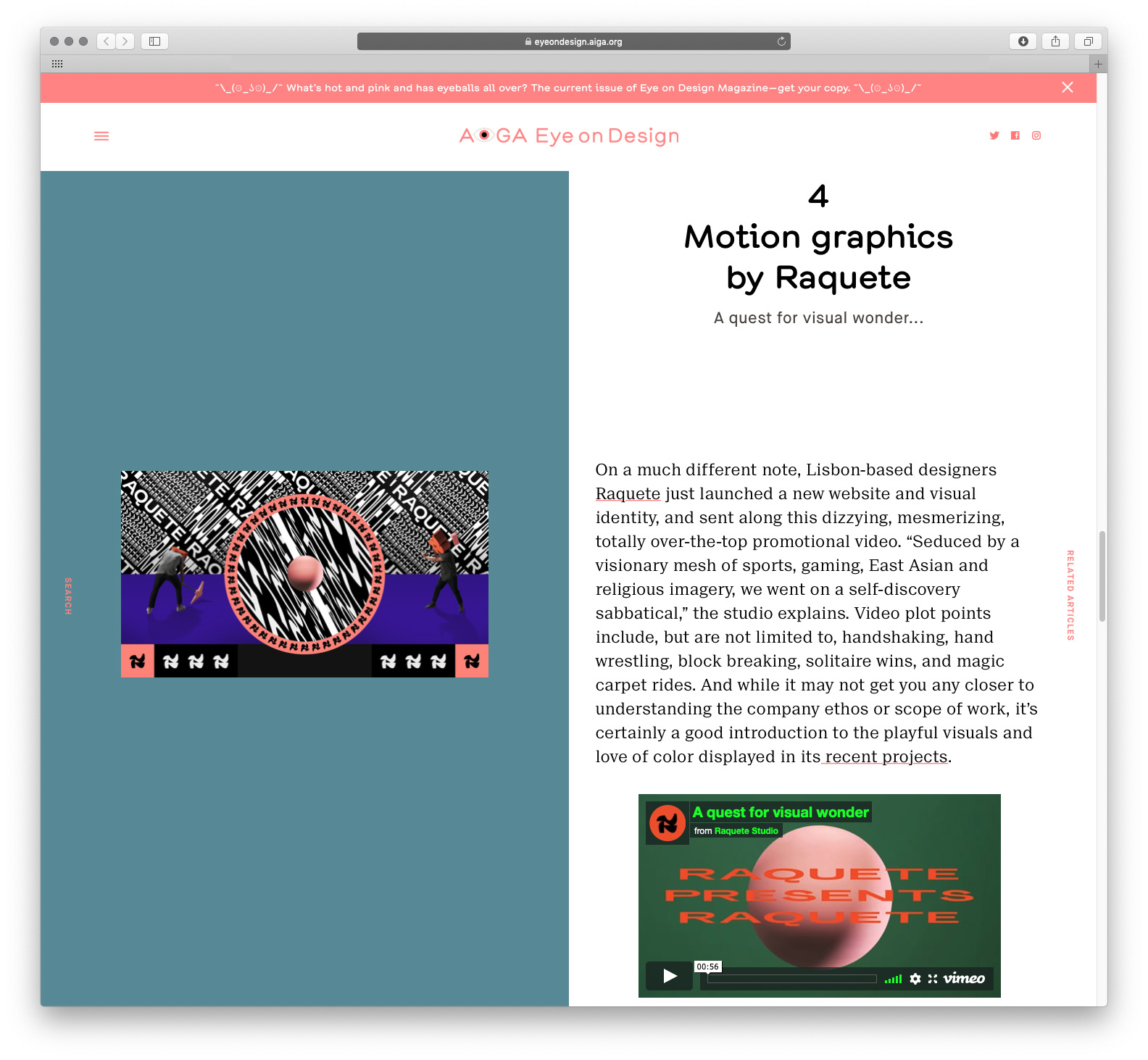This screenshot has width=1148, height=1060.
Task: Reload the page in the address bar
Action: coord(781,41)
